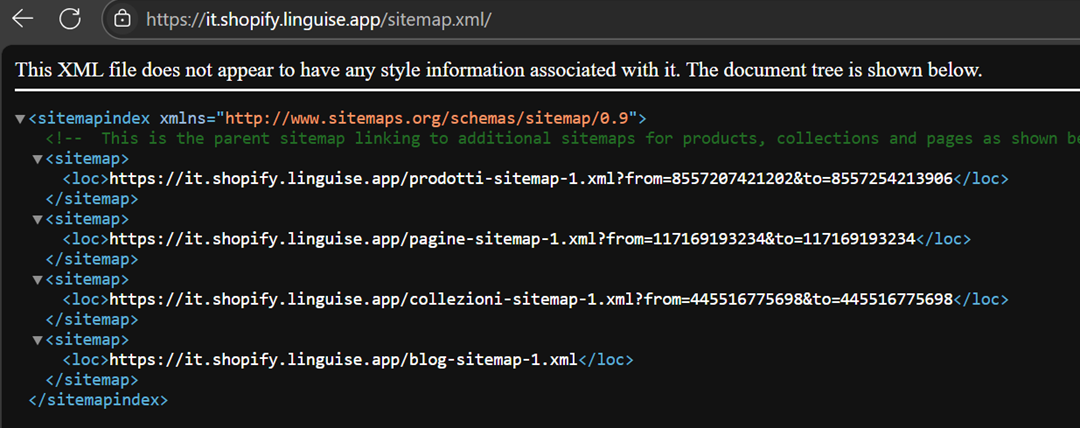Collapse the sitemap node containing collezioni-sitemap-1.xml
Image resolution: width=1080 pixels, height=428 pixels.
pos(37,280)
